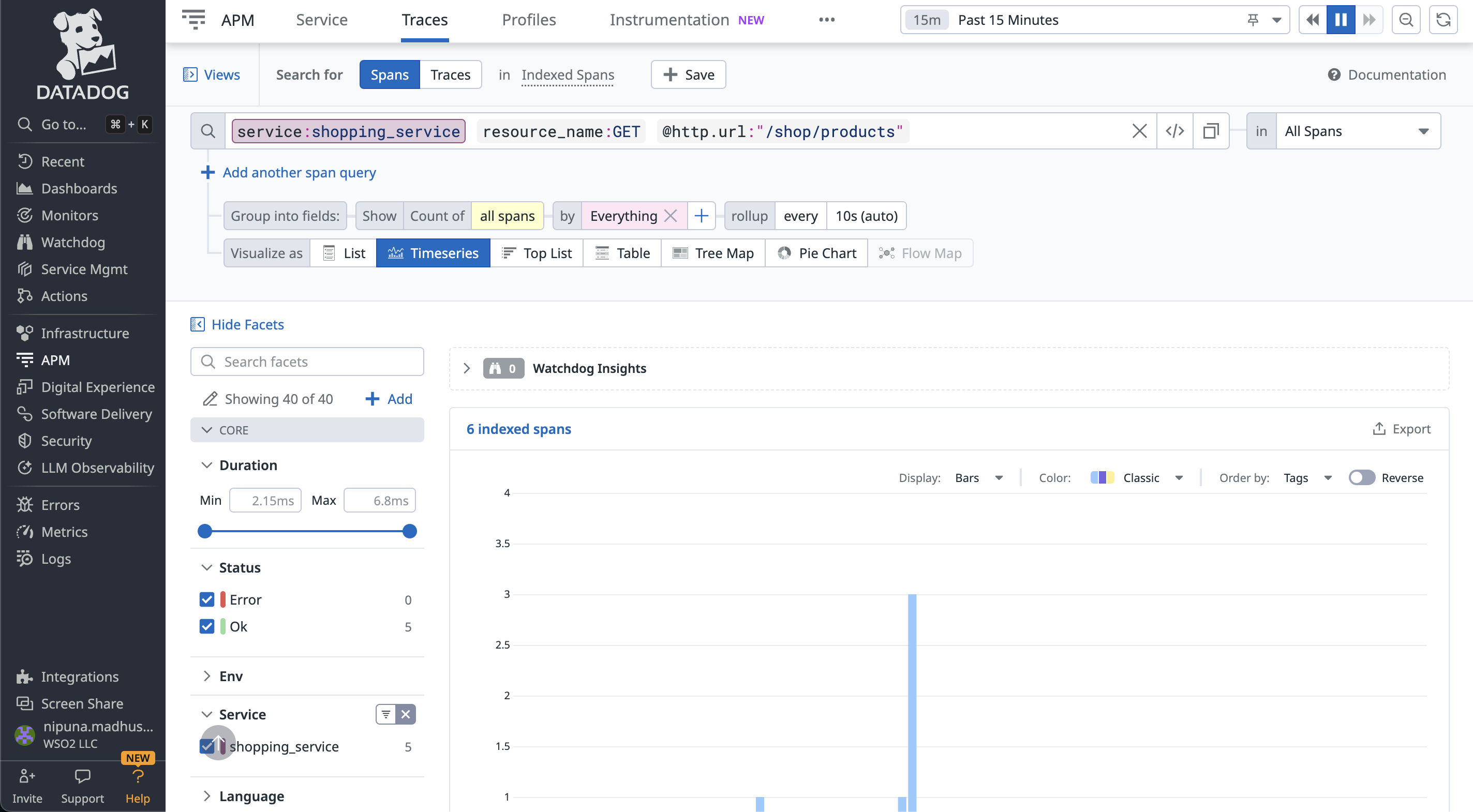Open the All Spans dropdown
Screen dimensions: 1473x812
1358,131
